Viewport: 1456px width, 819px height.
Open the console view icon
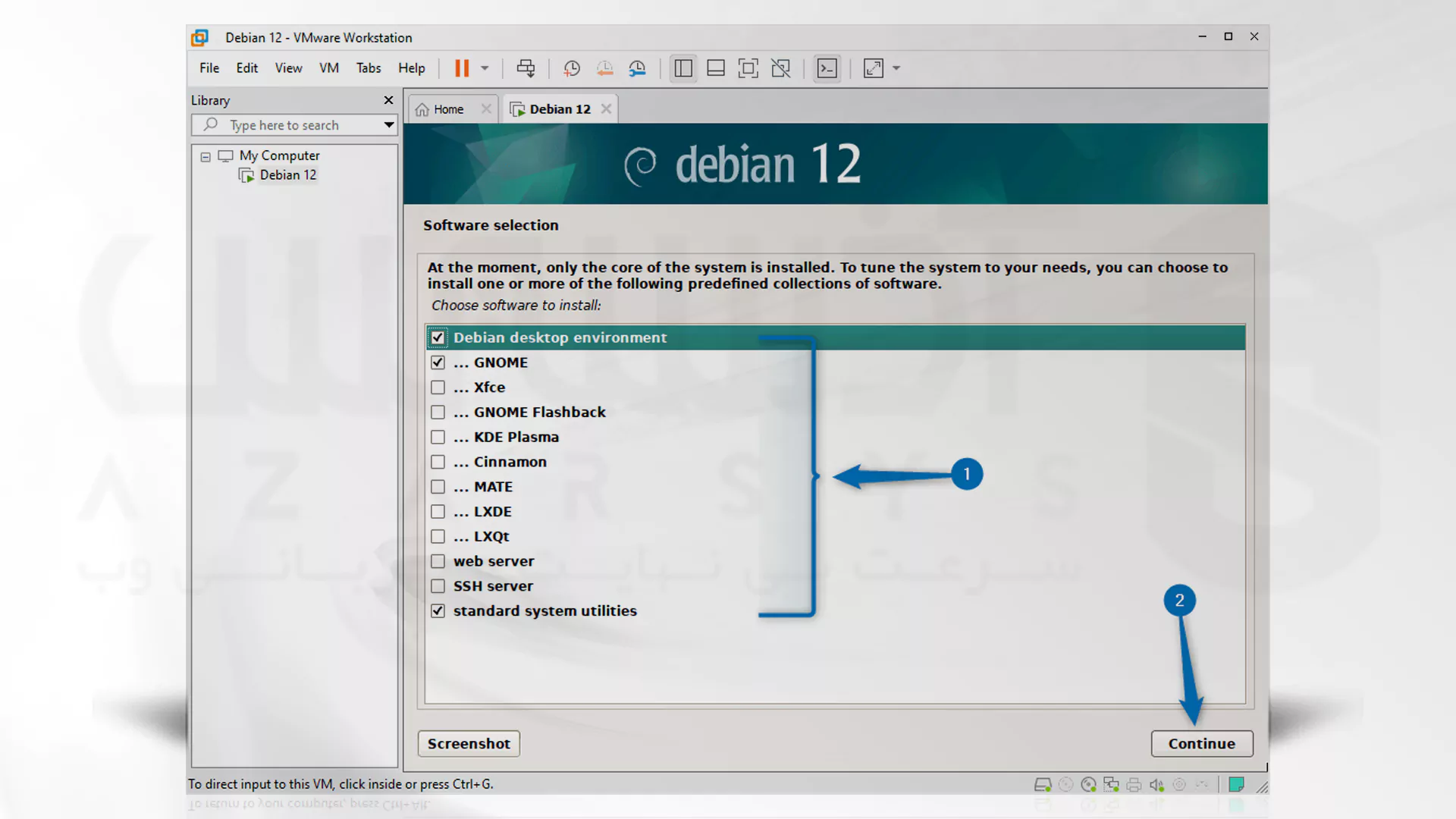click(827, 68)
